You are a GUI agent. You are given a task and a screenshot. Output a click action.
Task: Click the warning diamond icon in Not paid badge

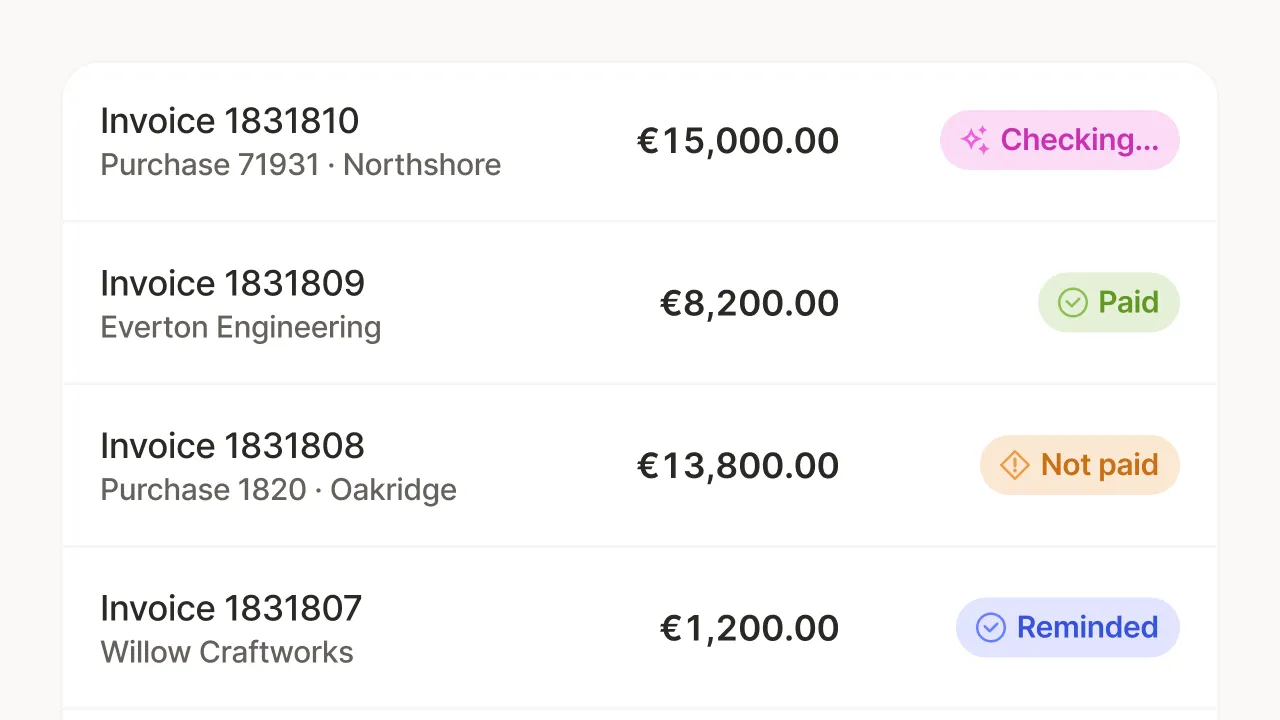(1015, 465)
